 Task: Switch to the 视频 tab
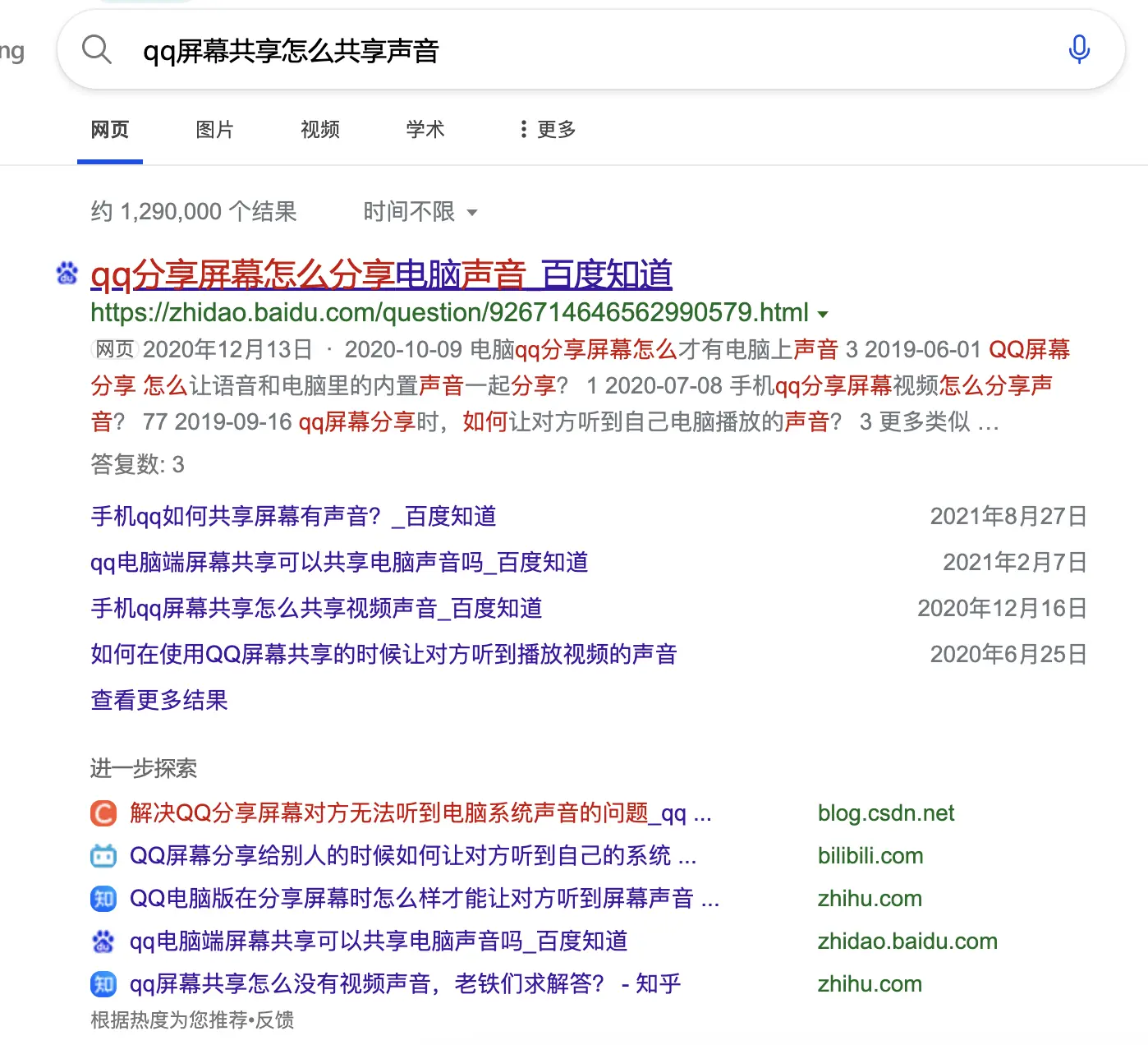319,129
